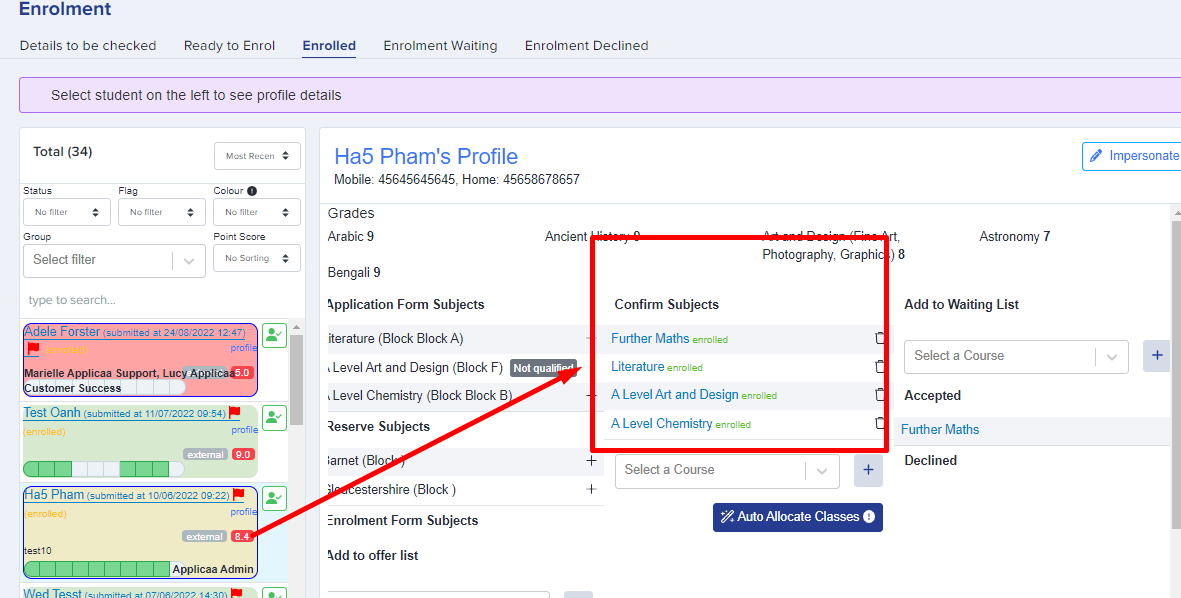Trash the A Level Art and Design subject
Image resolution: width=1181 pixels, height=598 pixels.
click(879, 394)
